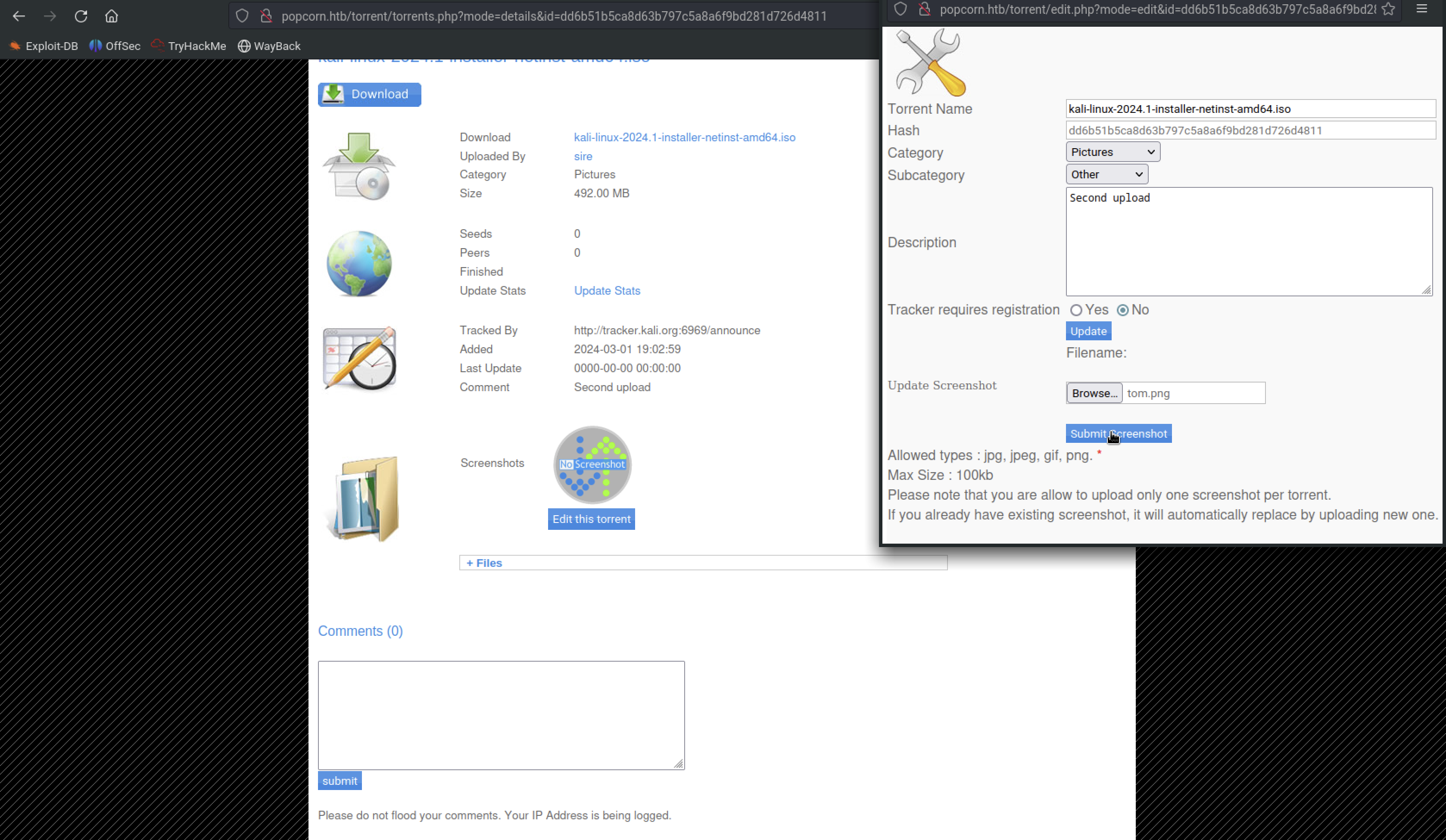Click the size value 492.00 MB

(601, 193)
